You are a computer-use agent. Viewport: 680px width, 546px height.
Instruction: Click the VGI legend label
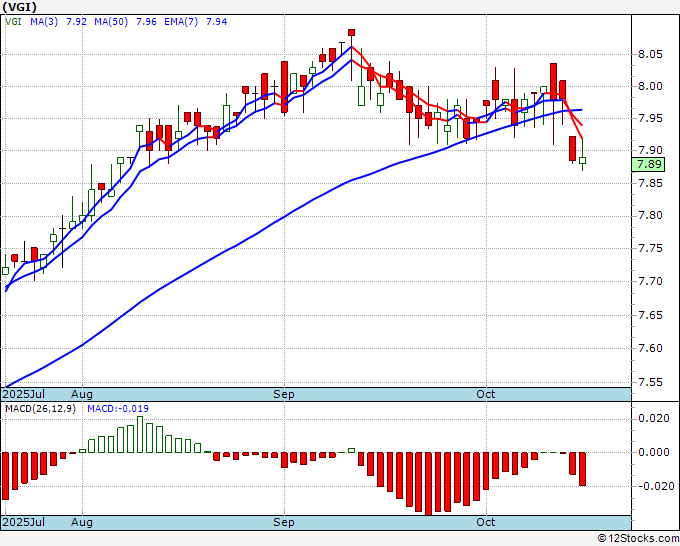point(13,22)
